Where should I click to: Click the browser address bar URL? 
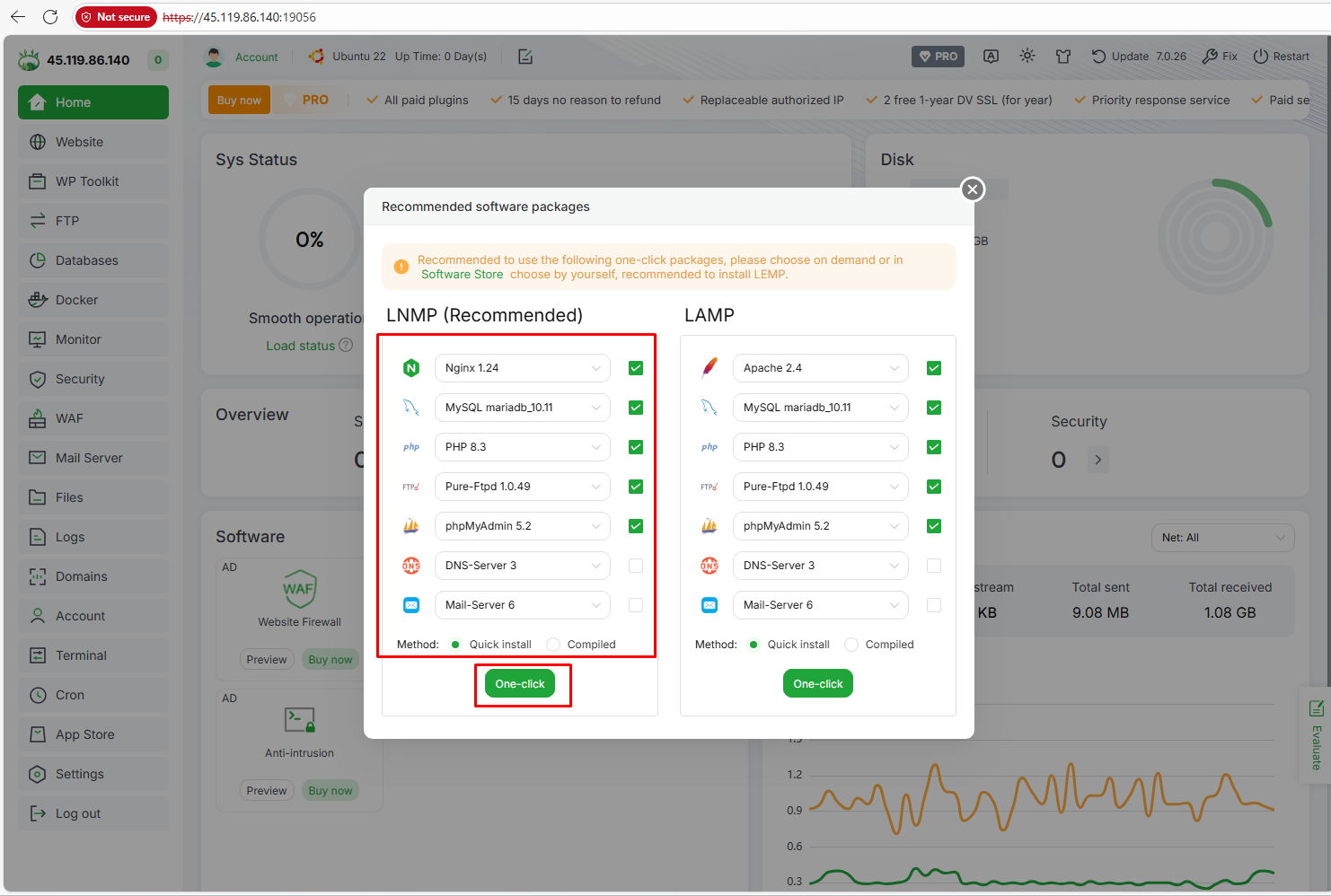[x=239, y=17]
